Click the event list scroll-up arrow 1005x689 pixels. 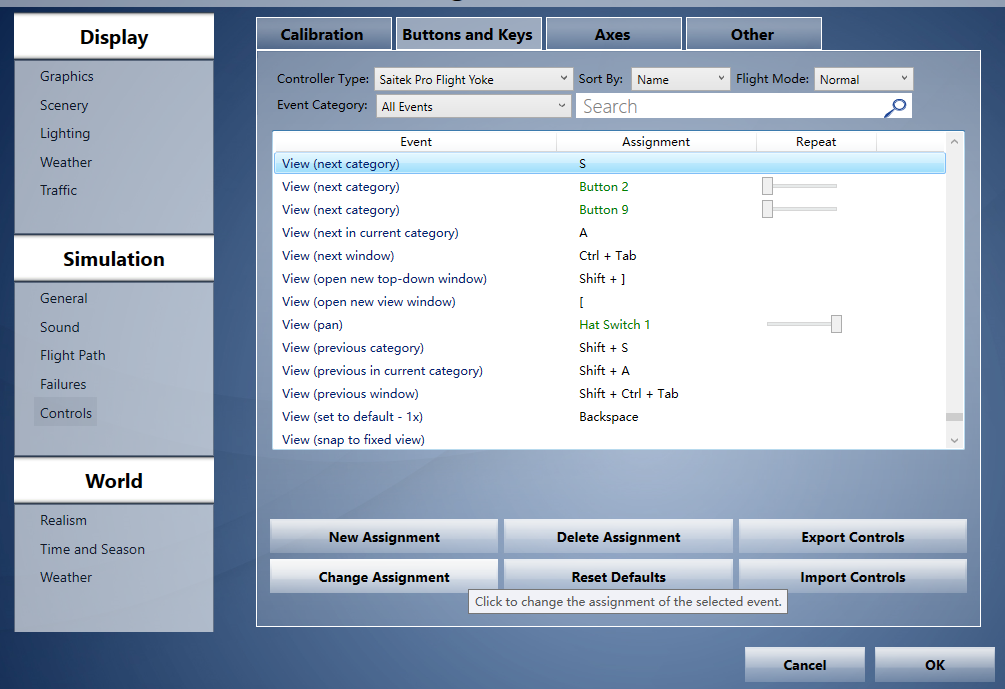954,143
